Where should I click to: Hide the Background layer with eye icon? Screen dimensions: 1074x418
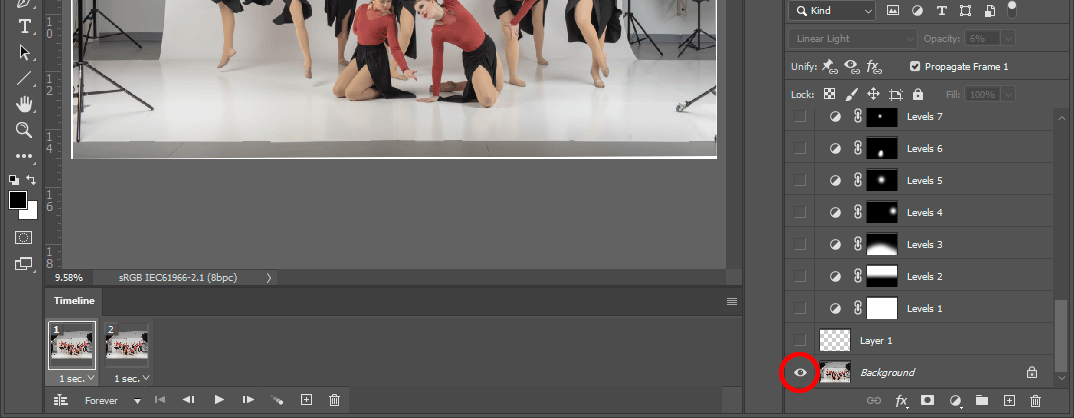point(800,372)
